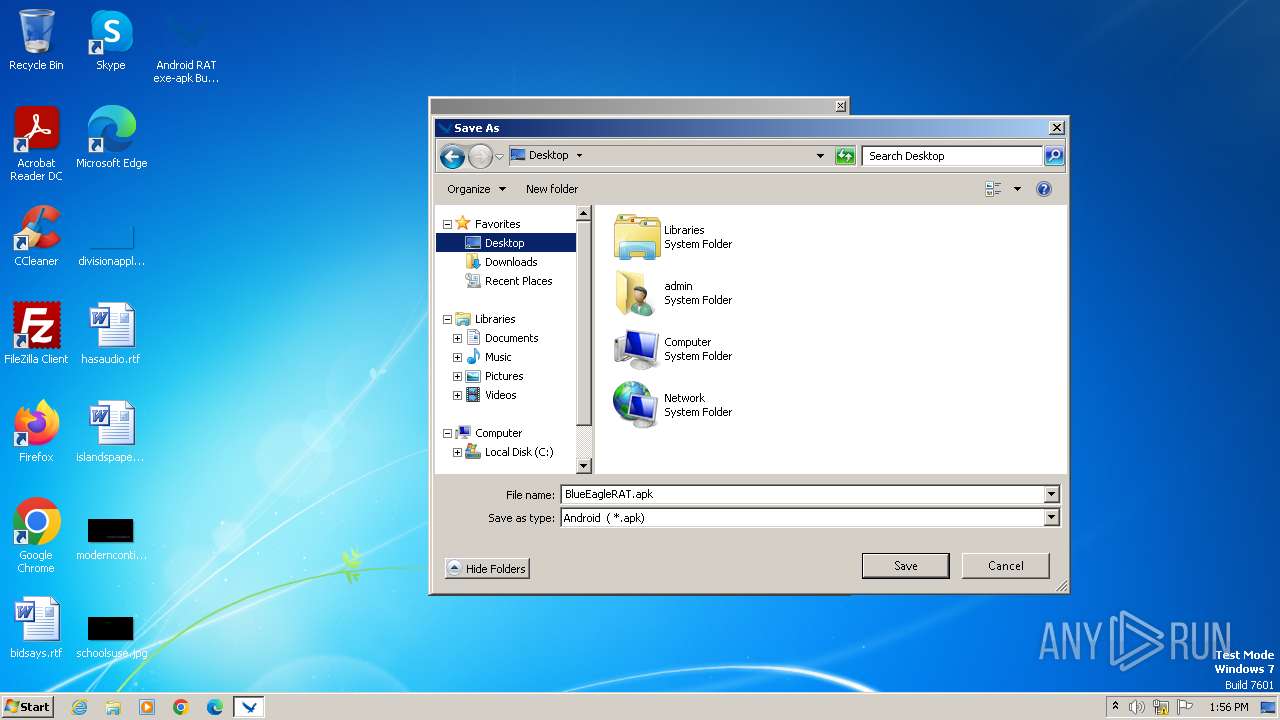Open the Organize menu

(x=476, y=189)
